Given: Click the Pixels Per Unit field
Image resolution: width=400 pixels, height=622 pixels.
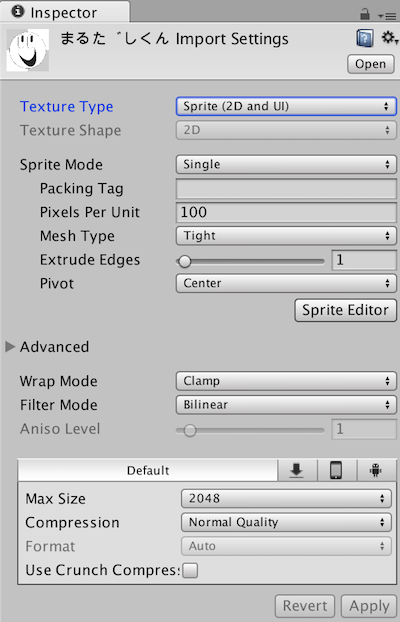Looking at the screenshot, I should pos(286,212).
